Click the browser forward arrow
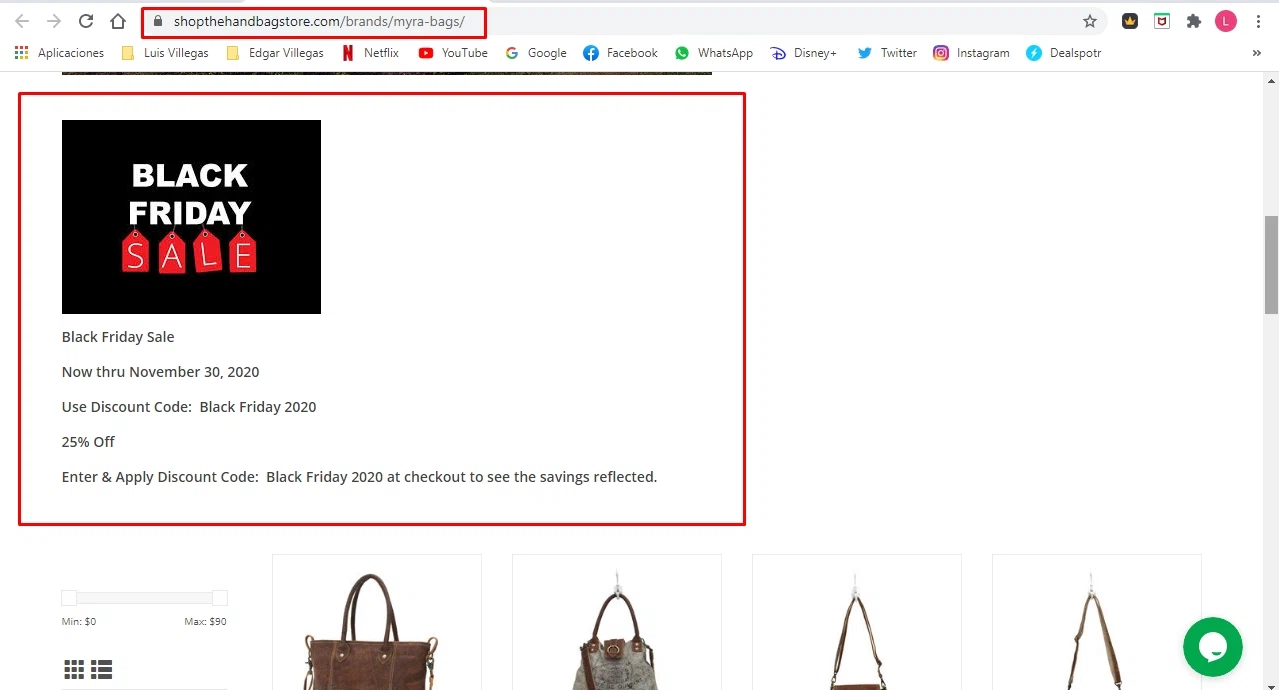Screen dimensions: 1279x690 (54, 21)
